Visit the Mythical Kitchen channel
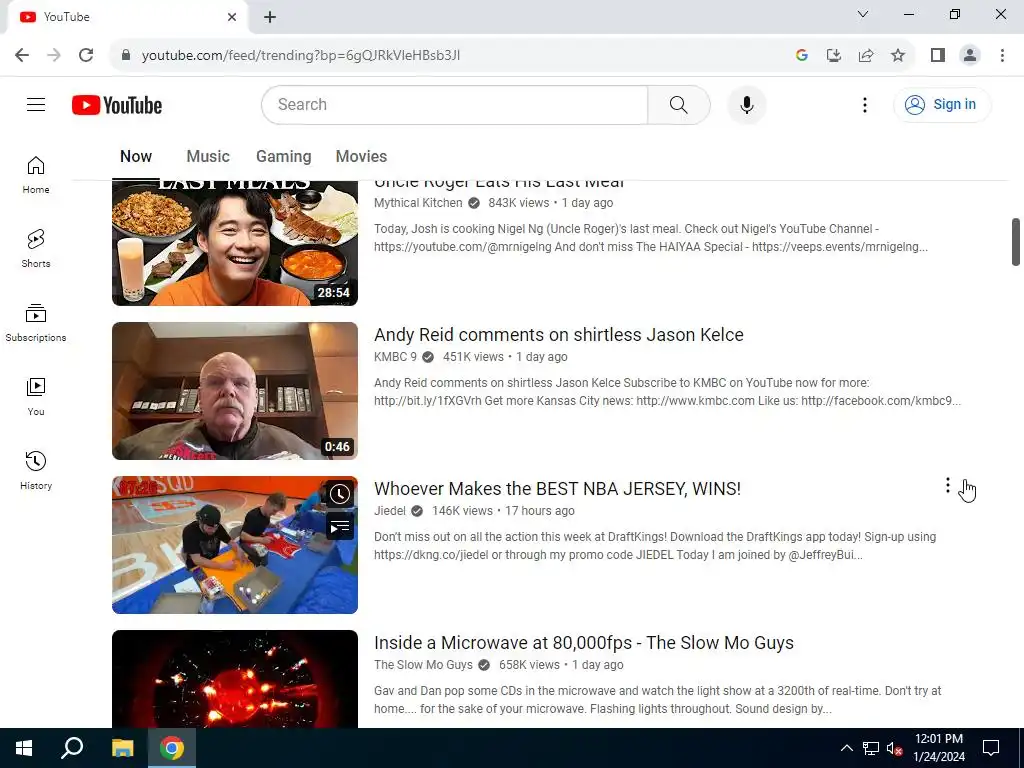The height and width of the screenshot is (768, 1024). coord(418,203)
